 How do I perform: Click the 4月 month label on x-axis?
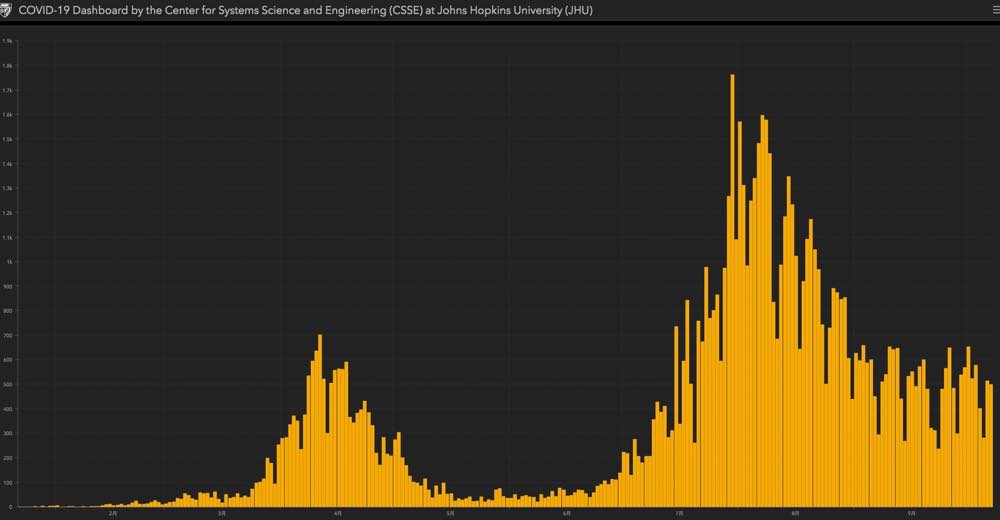[338, 513]
